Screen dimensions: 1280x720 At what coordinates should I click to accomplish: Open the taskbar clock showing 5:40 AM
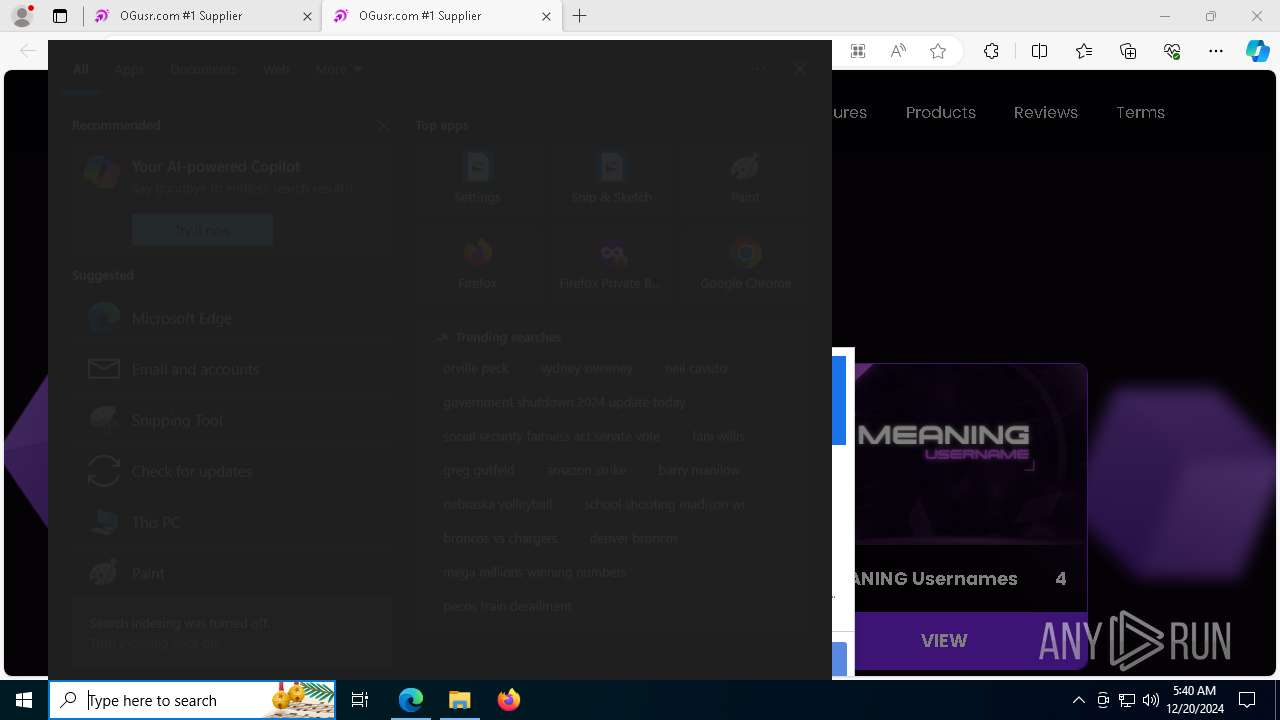coord(1194,700)
